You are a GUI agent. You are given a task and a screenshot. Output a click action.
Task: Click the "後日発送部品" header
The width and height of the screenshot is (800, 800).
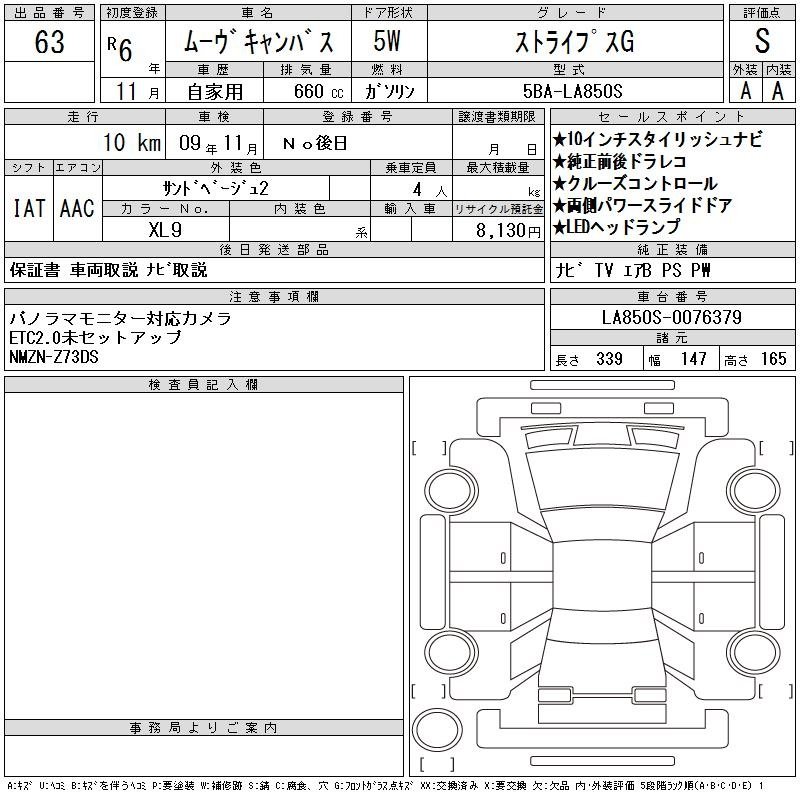tap(274, 249)
